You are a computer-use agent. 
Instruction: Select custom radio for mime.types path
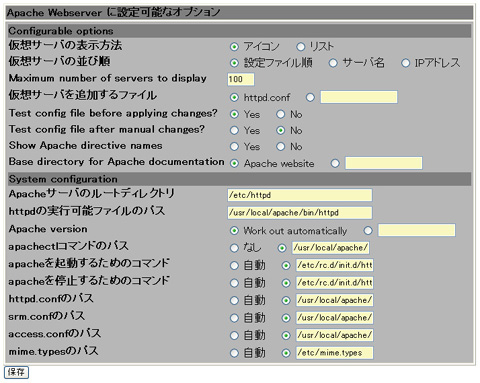click(x=286, y=353)
